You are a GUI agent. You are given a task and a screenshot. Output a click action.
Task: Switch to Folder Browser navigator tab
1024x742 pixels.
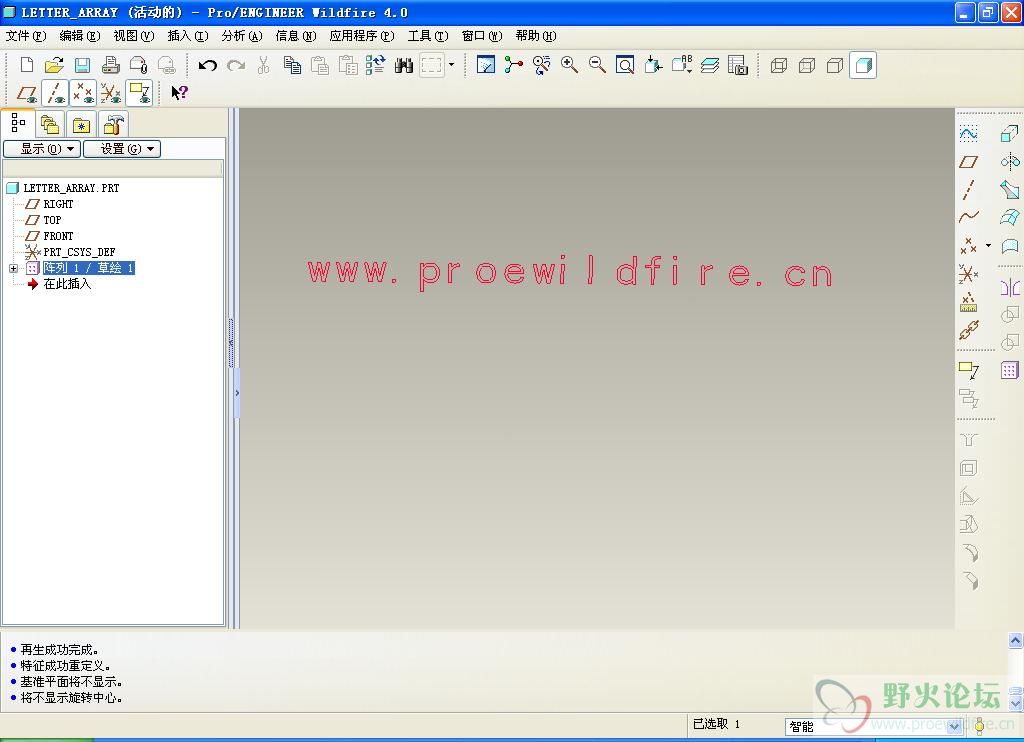50,123
